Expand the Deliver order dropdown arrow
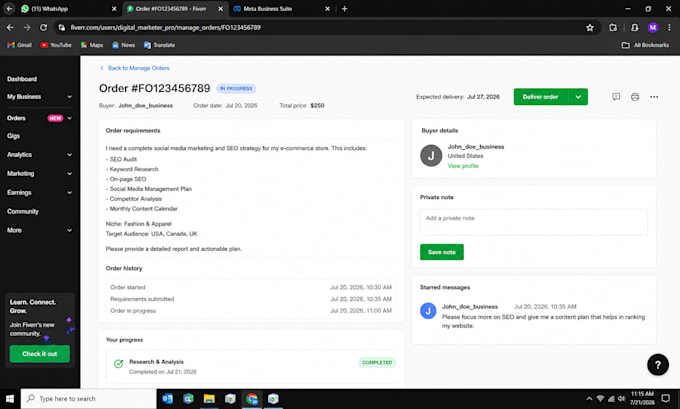The image size is (680, 409). (x=578, y=97)
